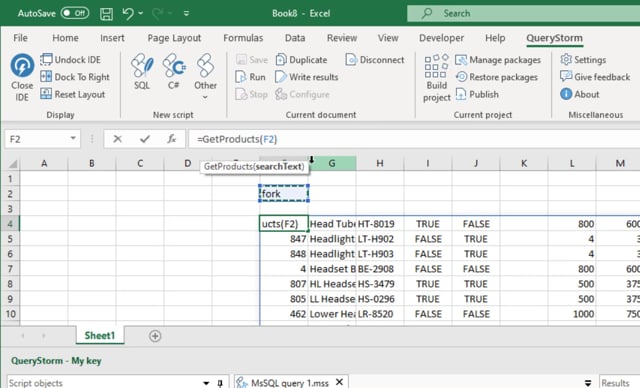Screen dimensions: 640x388
Task: Open the undo history dropdown
Action: (x=141, y=13)
